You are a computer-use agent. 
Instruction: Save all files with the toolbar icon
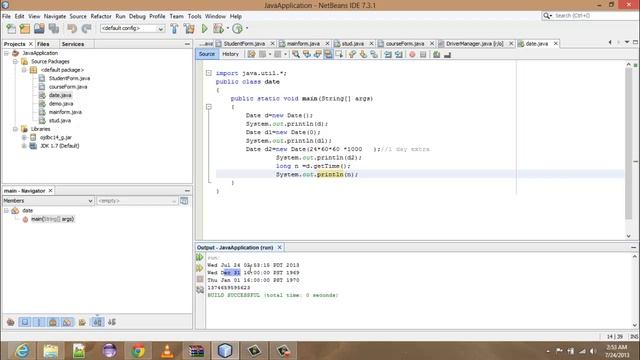54,29
